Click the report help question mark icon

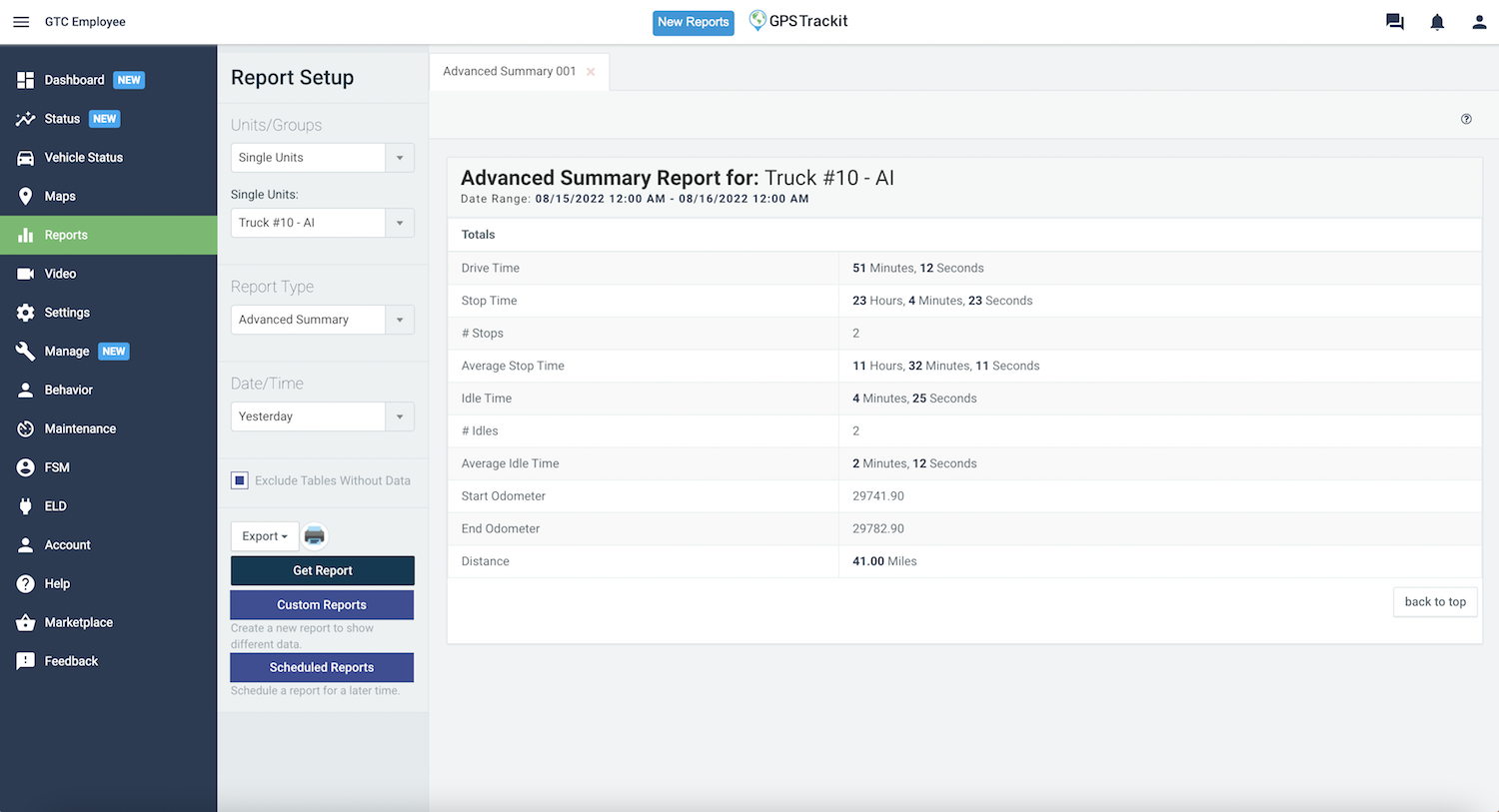click(1466, 119)
